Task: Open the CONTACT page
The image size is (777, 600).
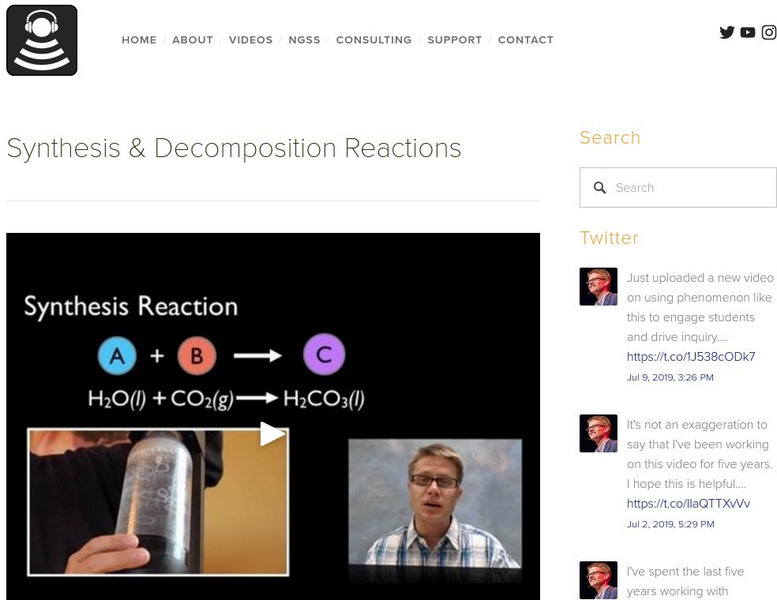Action: [x=525, y=40]
